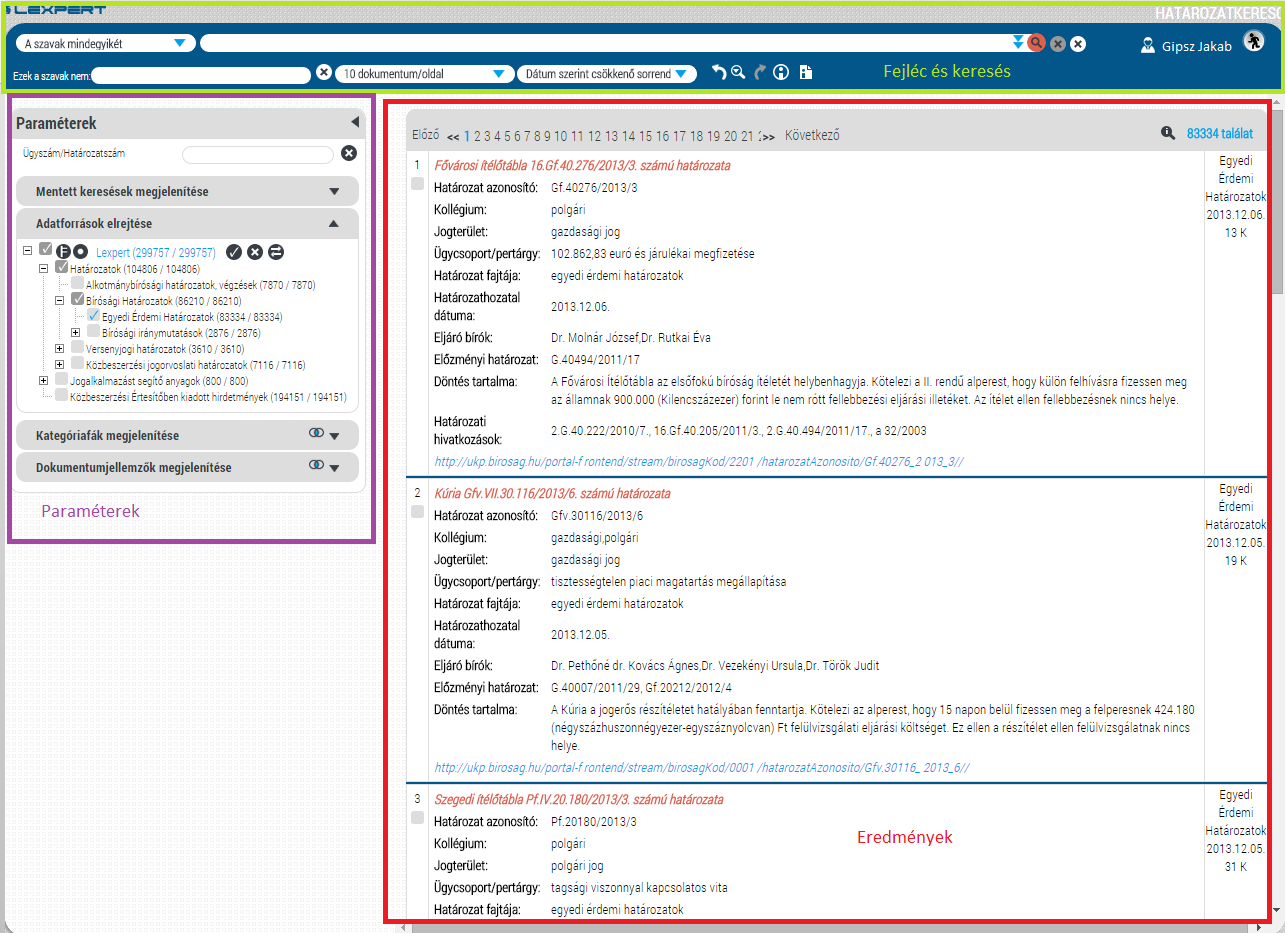Click the undo arrow icon in the header
Image resolution: width=1285 pixels, height=933 pixels.
point(719,72)
